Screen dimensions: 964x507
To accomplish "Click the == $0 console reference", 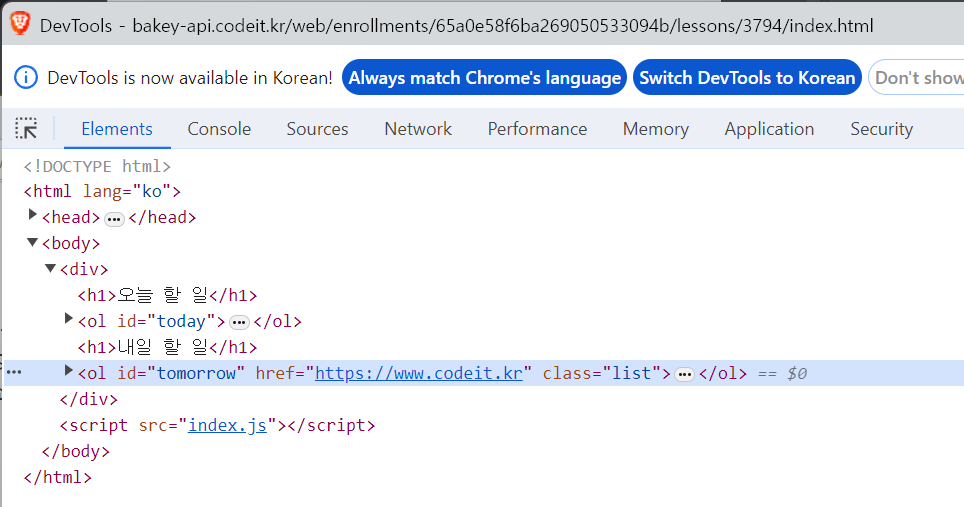I will click(782, 373).
